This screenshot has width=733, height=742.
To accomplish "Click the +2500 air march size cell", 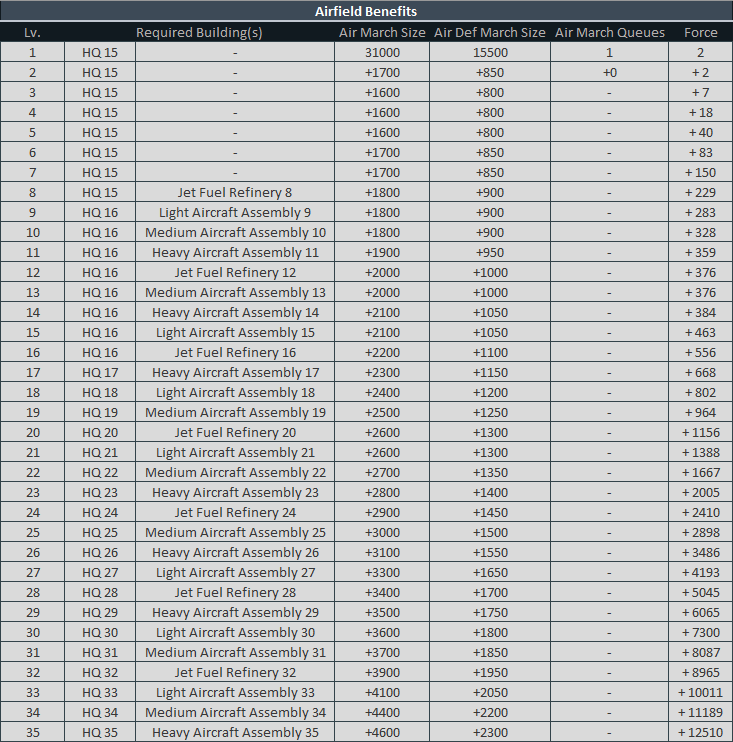I will point(382,412).
